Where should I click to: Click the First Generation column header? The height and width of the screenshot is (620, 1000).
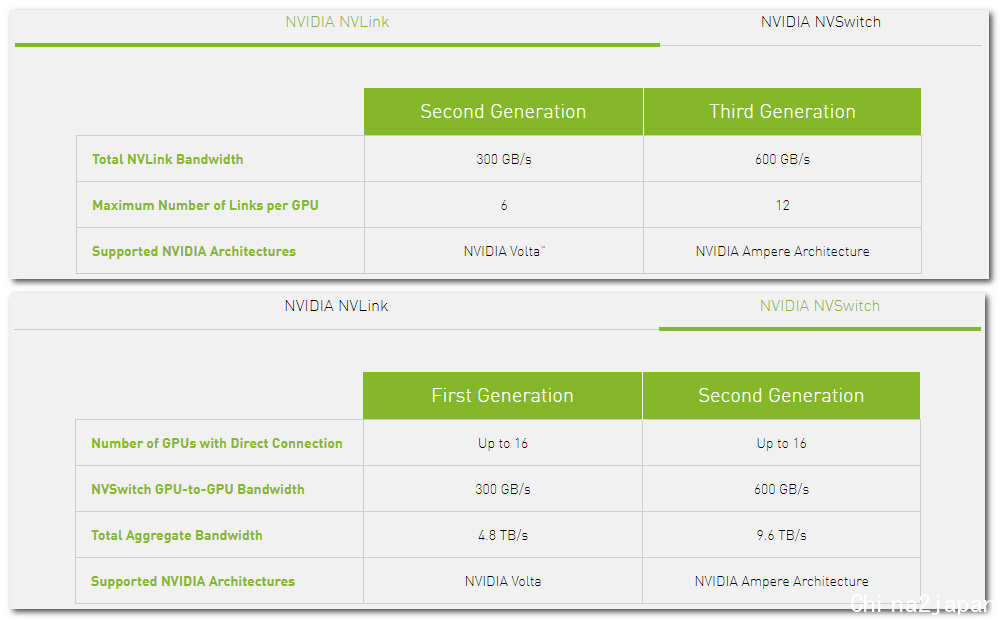pos(503,395)
